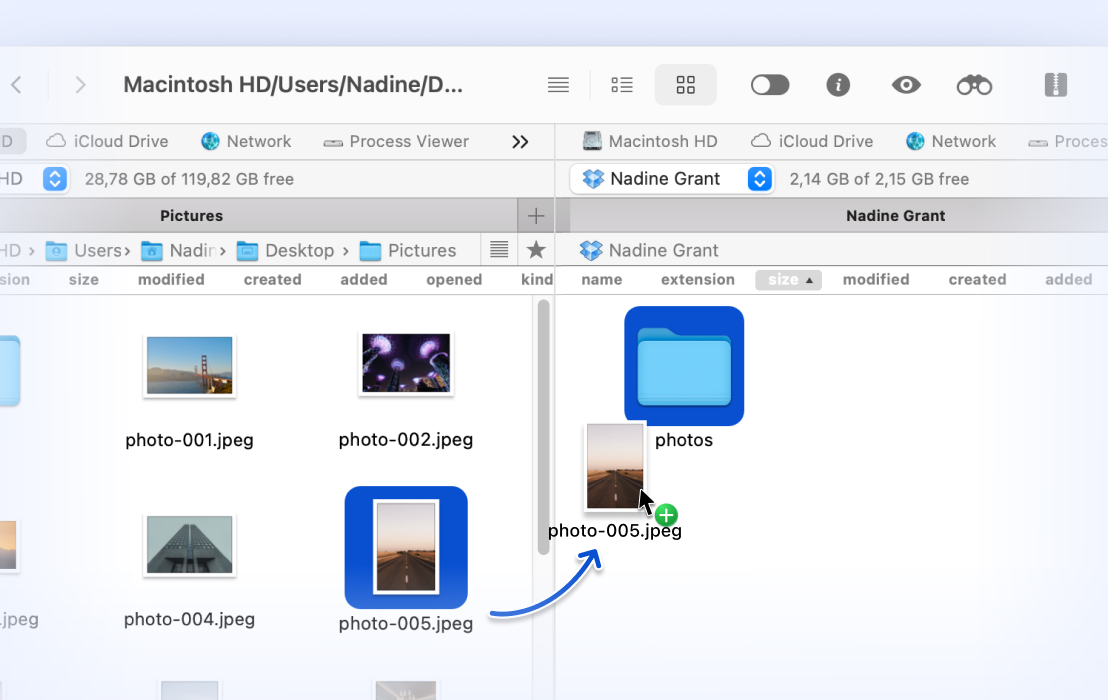Start a search using the binoculars icon

pyautogui.click(x=974, y=84)
